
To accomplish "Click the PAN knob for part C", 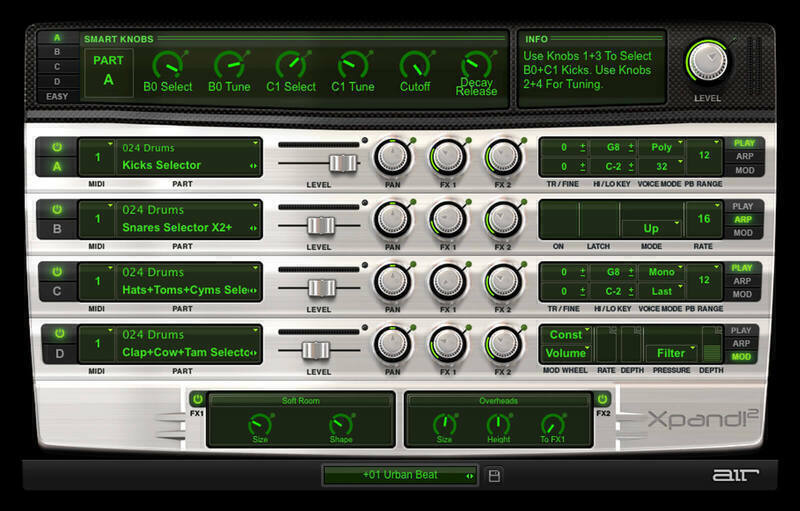I will coord(393,282).
